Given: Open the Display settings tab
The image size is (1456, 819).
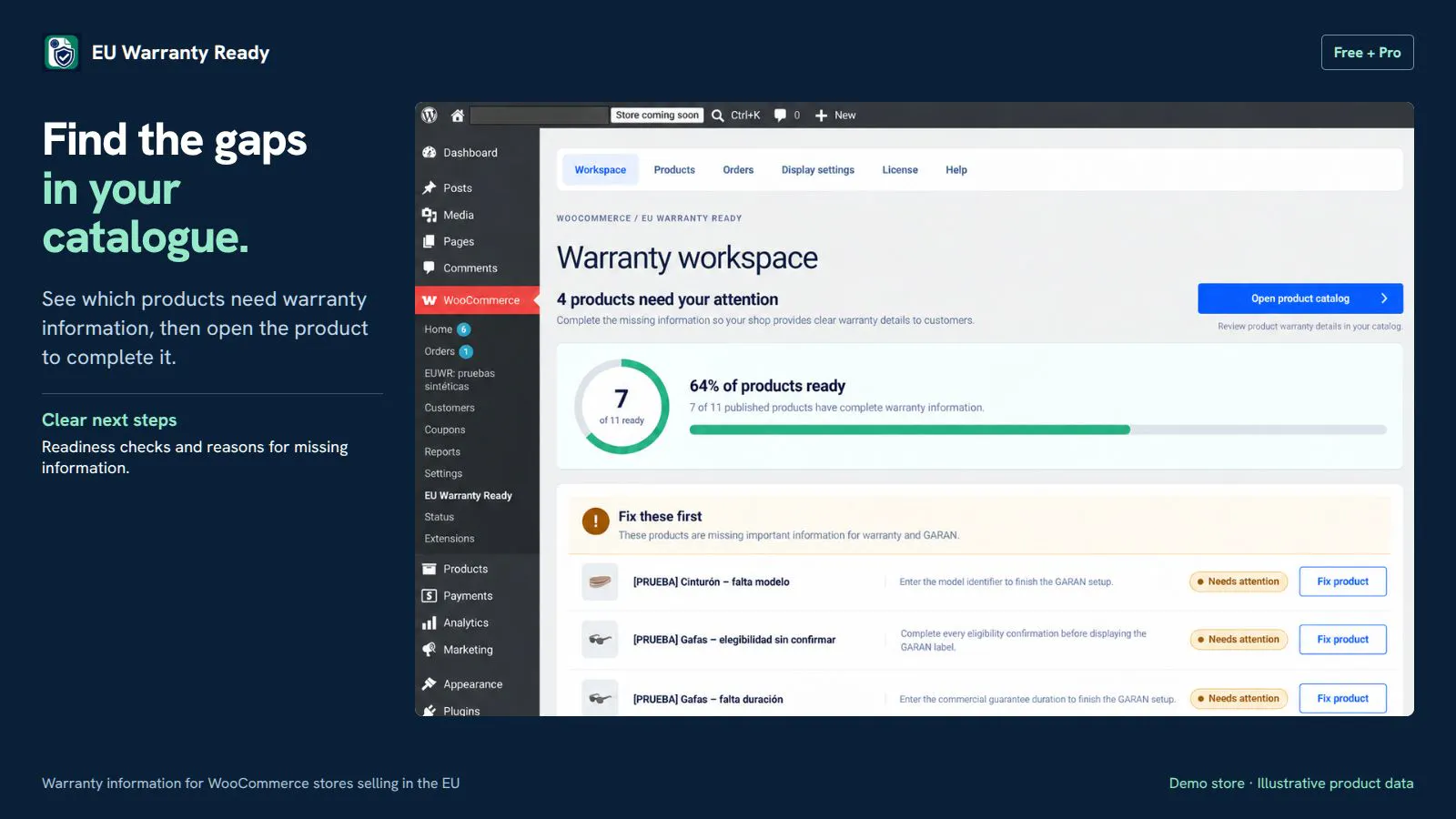Looking at the screenshot, I should pyautogui.click(x=818, y=170).
